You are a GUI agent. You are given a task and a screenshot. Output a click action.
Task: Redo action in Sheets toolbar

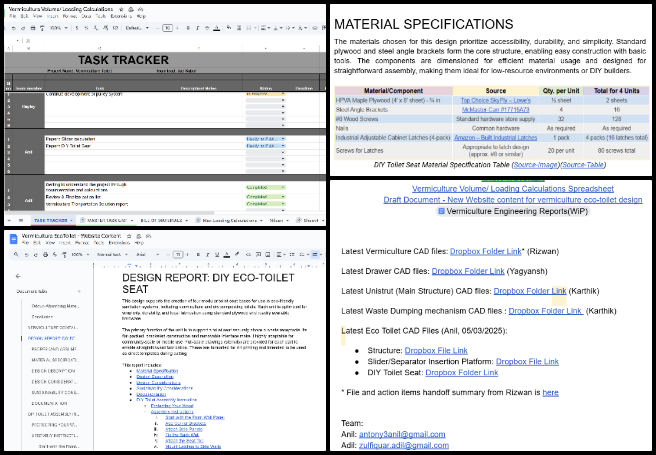[23, 28]
